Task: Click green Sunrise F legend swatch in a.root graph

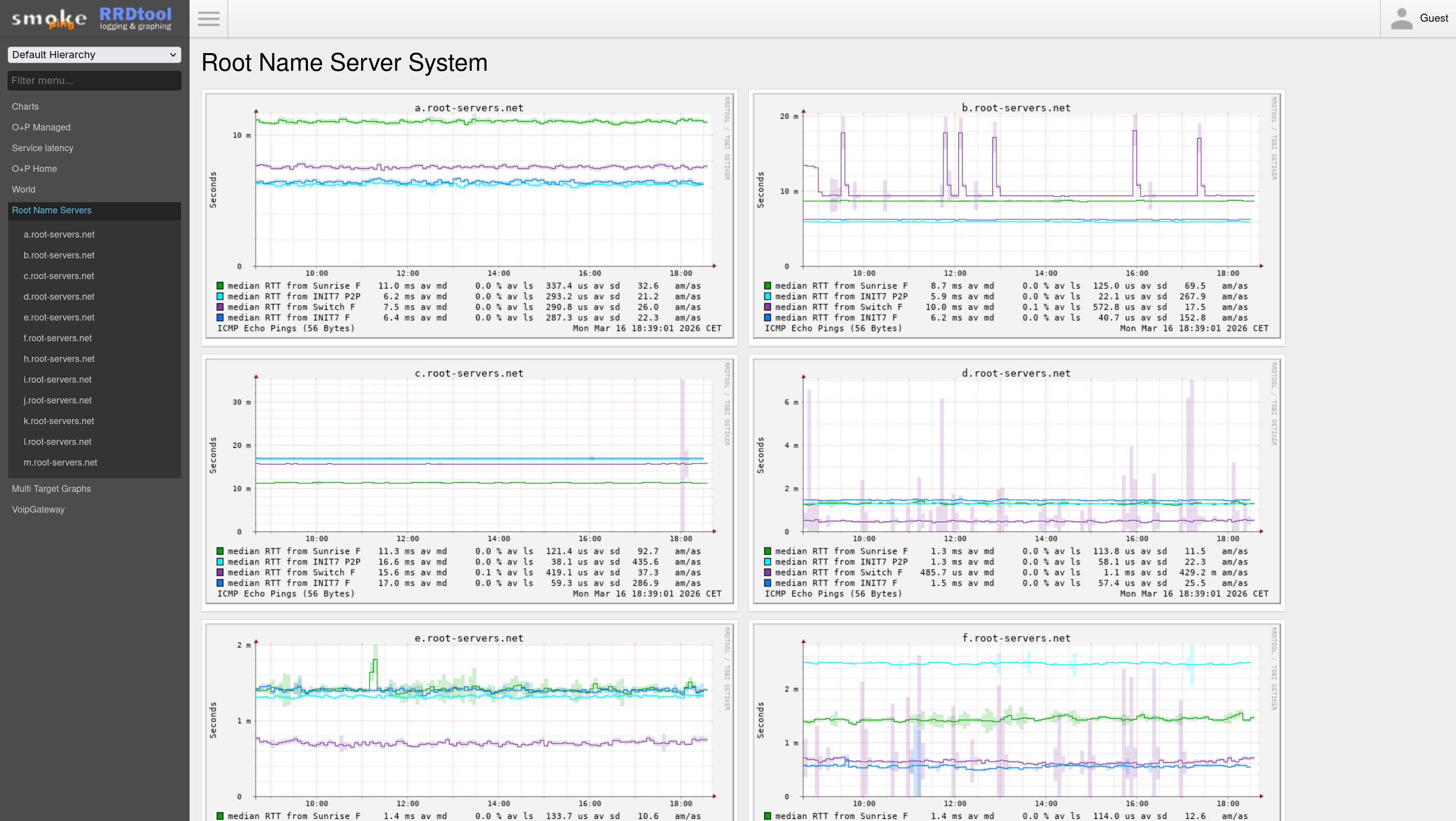Action: tap(220, 286)
